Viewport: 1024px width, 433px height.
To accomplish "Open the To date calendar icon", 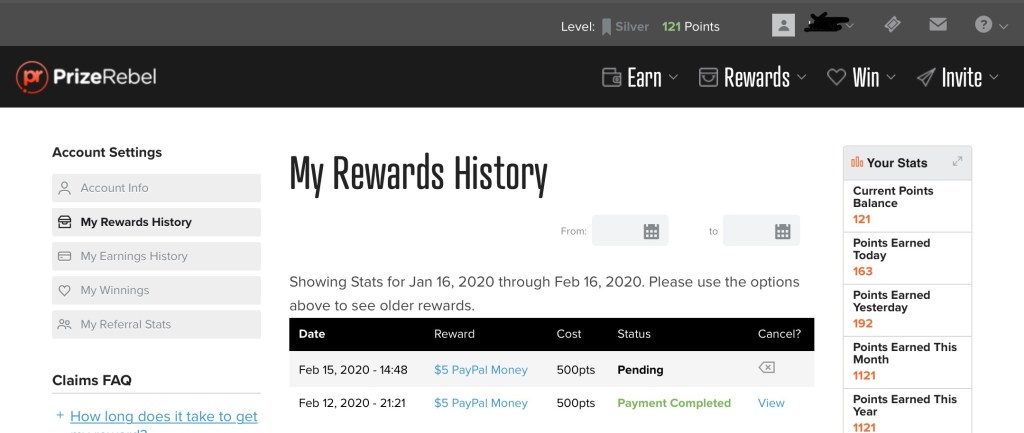I will tap(782, 231).
